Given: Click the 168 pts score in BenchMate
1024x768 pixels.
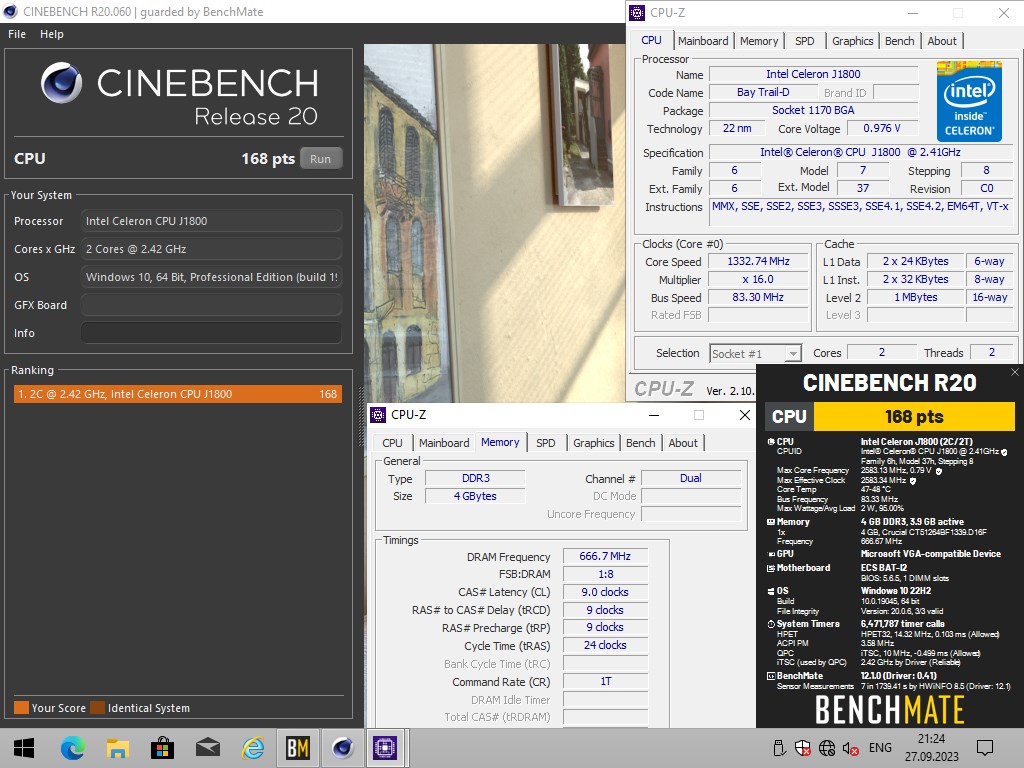Looking at the screenshot, I should [x=914, y=417].
